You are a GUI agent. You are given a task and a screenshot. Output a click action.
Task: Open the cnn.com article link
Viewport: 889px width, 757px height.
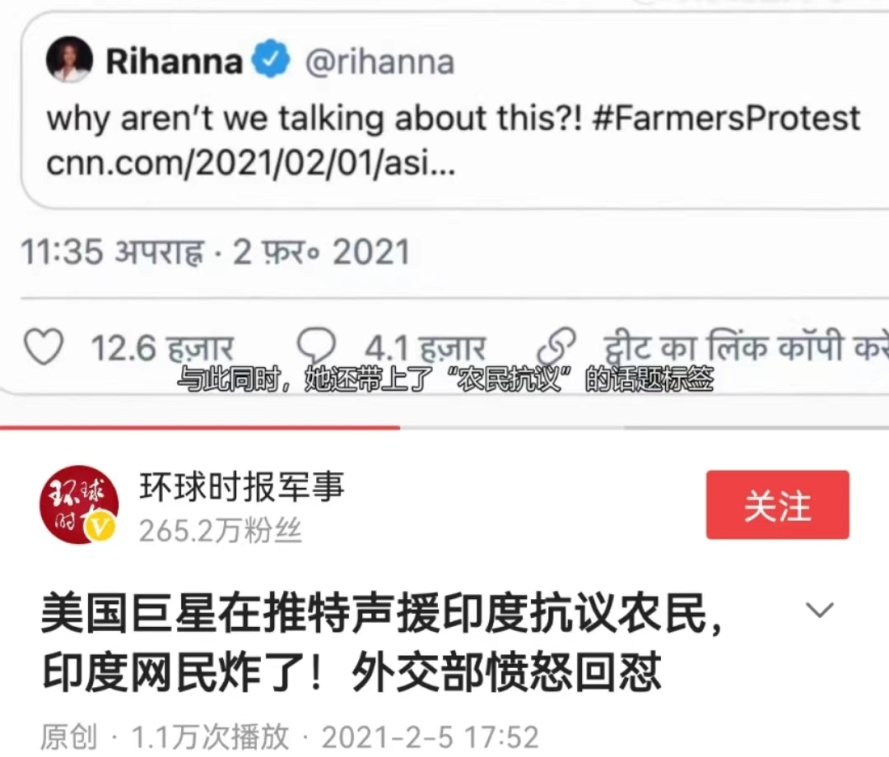point(251,163)
